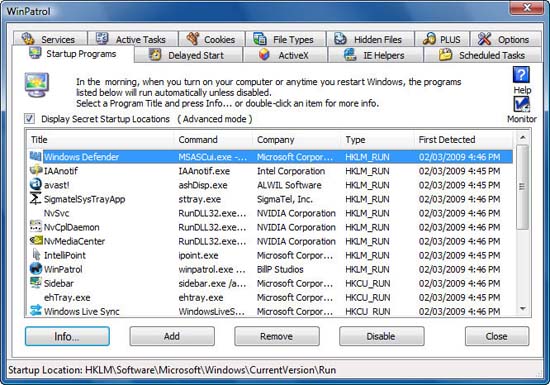
Task: Open the Cookies tab
Action: click(212, 39)
